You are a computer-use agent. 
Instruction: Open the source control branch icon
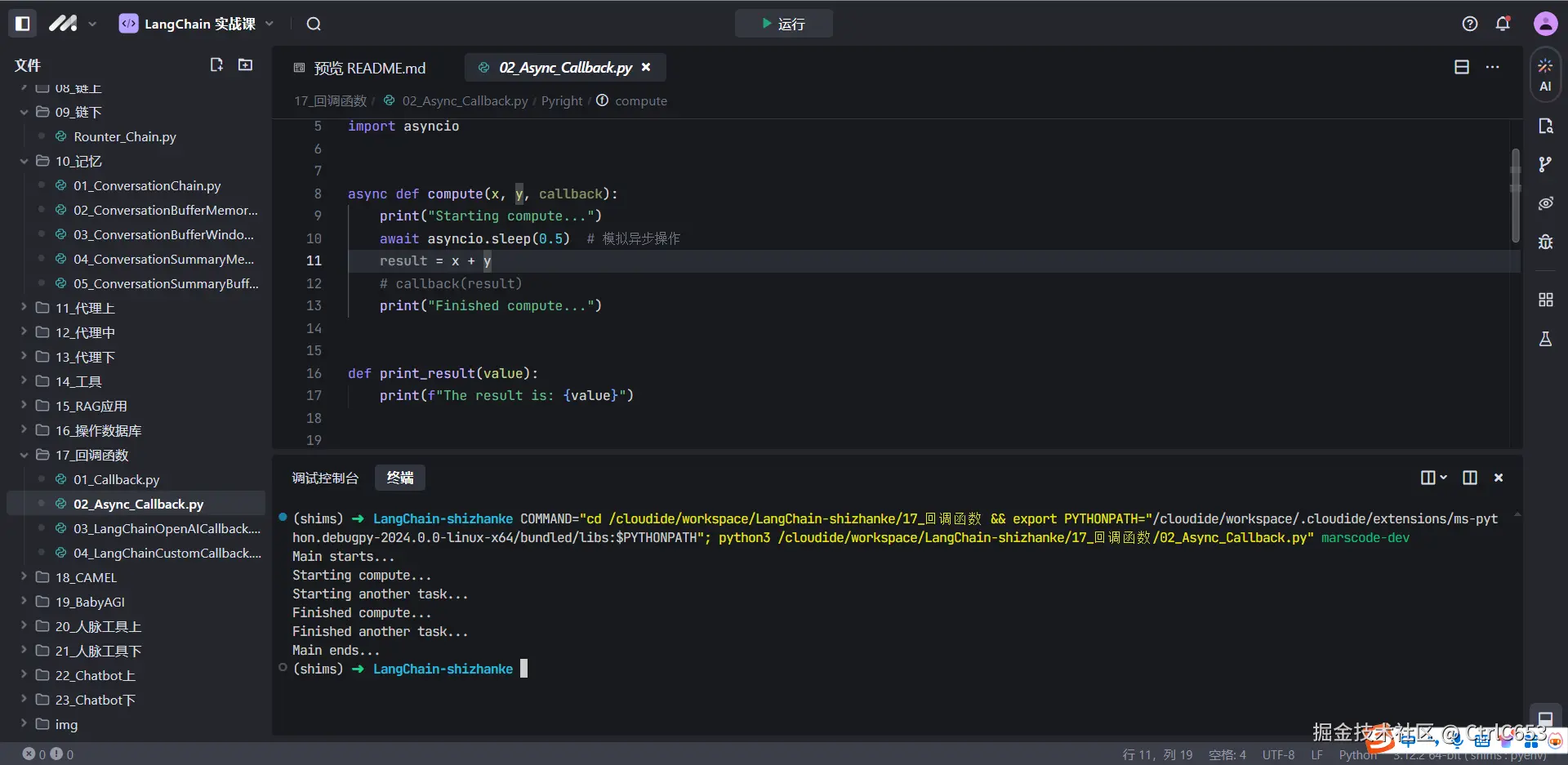pyautogui.click(x=1544, y=164)
